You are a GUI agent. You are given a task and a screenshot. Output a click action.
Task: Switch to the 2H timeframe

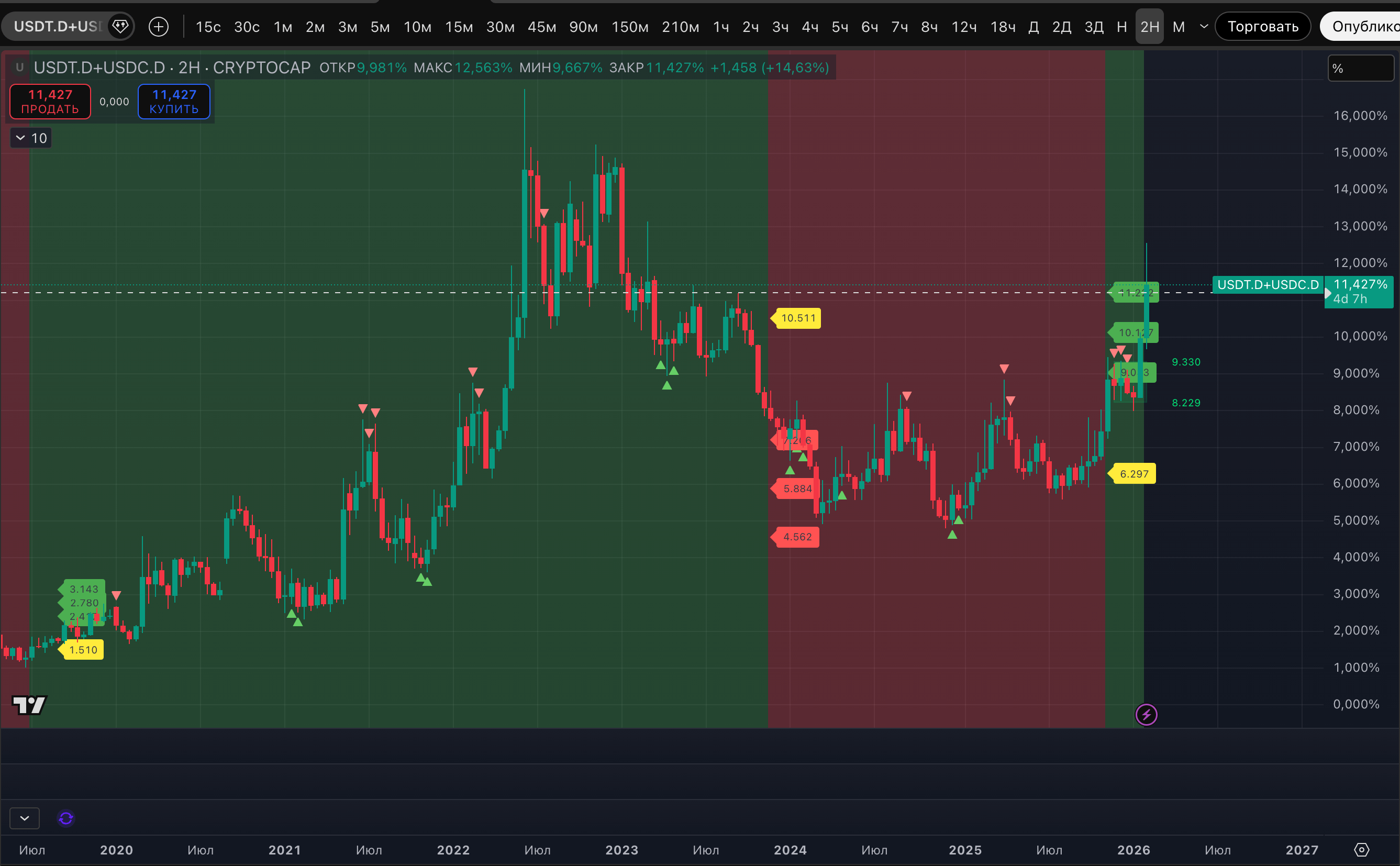click(x=1149, y=27)
